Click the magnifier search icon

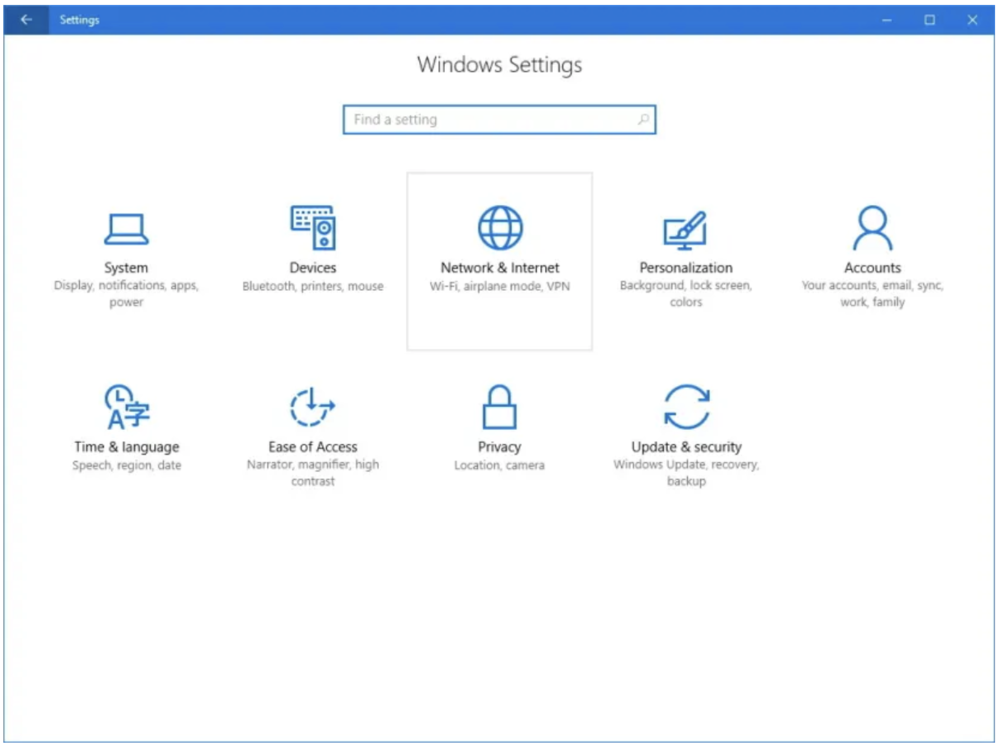(x=643, y=119)
